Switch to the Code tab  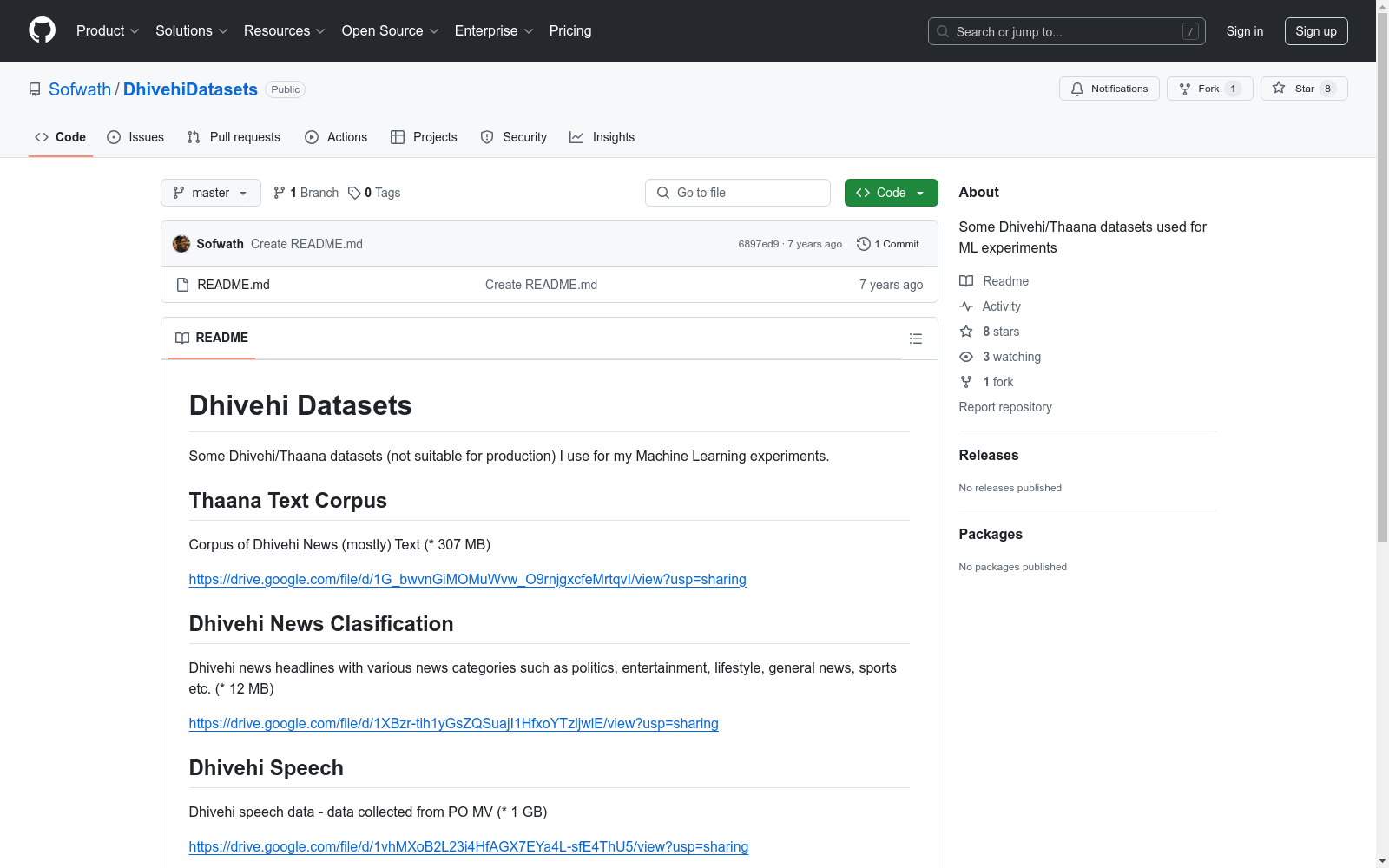click(61, 137)
